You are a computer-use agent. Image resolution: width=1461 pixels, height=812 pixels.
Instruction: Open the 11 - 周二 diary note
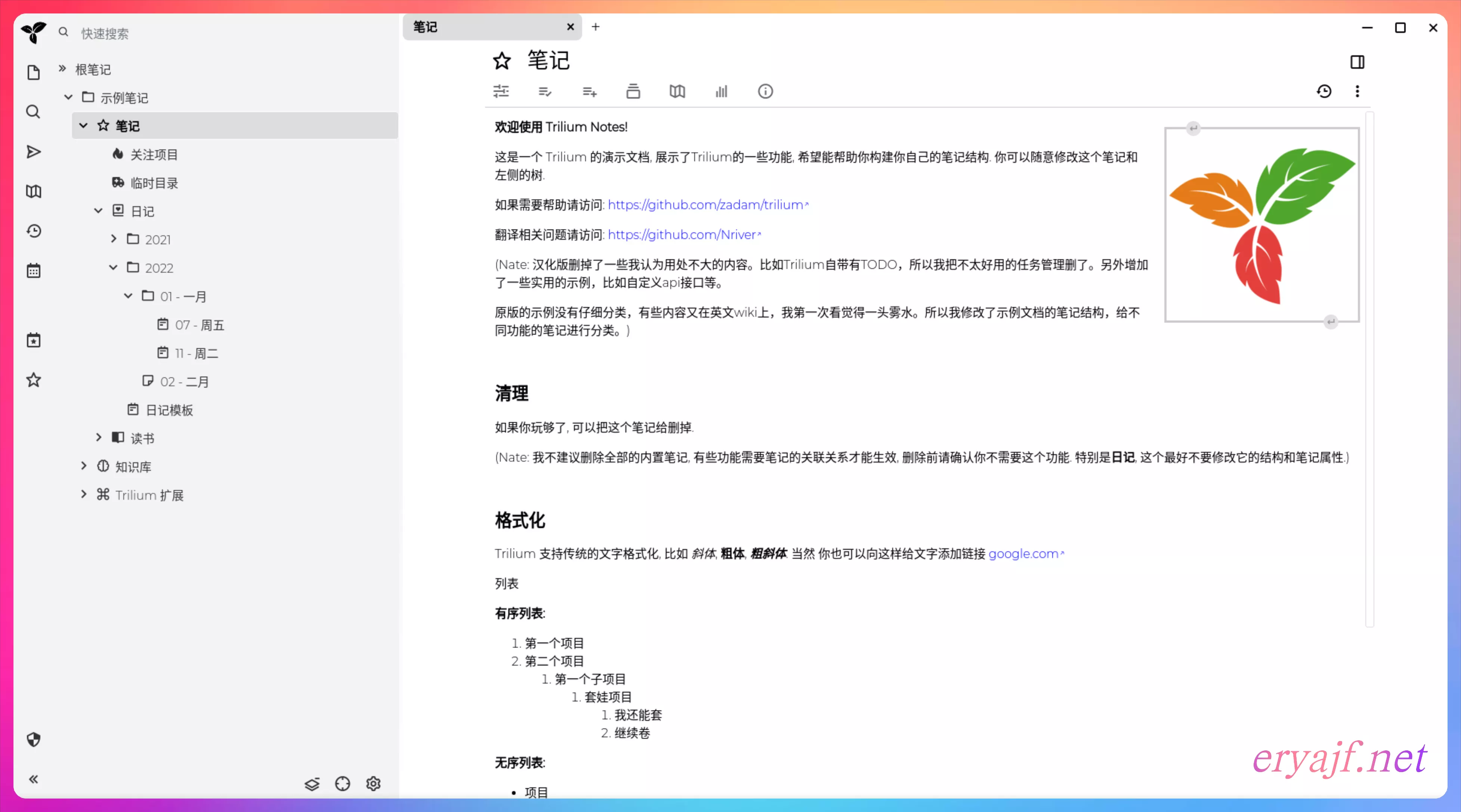(x=196, y=353)
